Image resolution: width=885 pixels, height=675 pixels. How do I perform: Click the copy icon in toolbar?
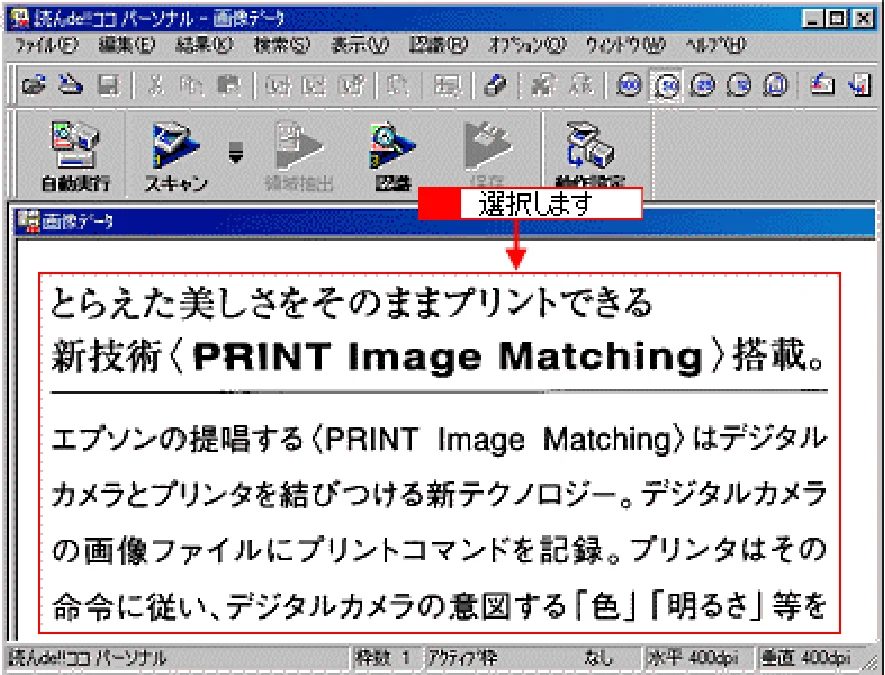click(x=191, y=85)
